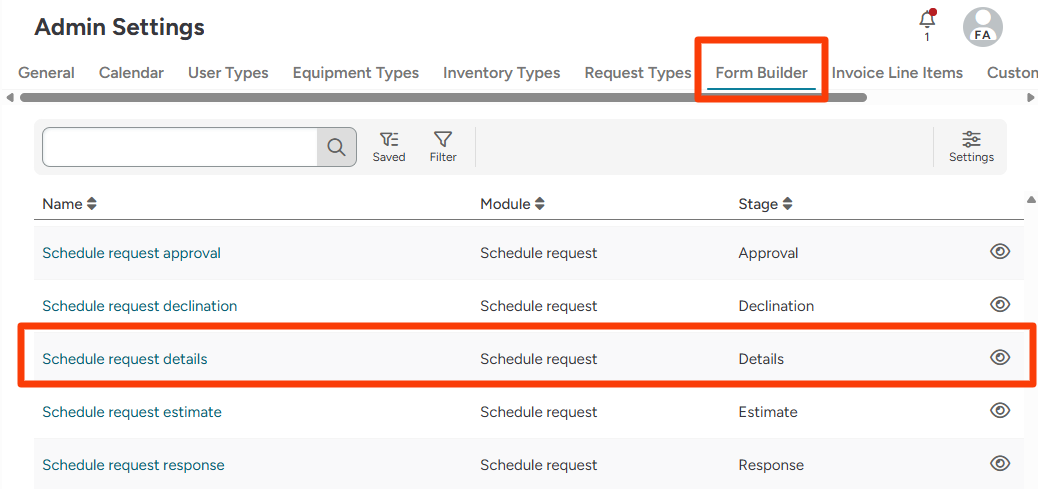Open the notifications bell
The height and width of the screenshot is (489, 1038).
[x=927, y=22]
